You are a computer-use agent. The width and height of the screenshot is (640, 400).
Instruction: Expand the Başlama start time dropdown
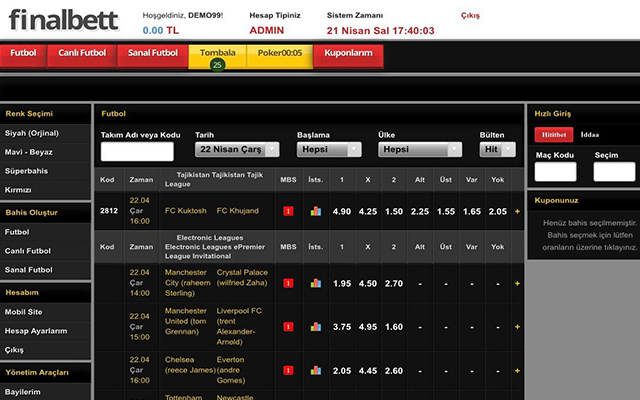click(x=329, y=149)
